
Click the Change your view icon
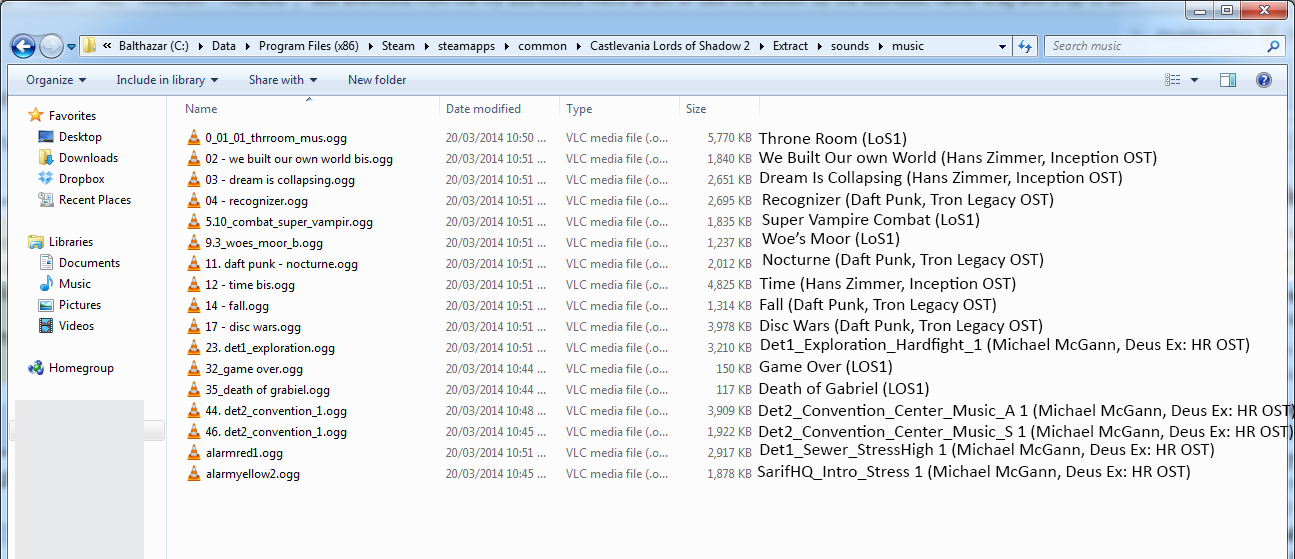coord(1173,80)
